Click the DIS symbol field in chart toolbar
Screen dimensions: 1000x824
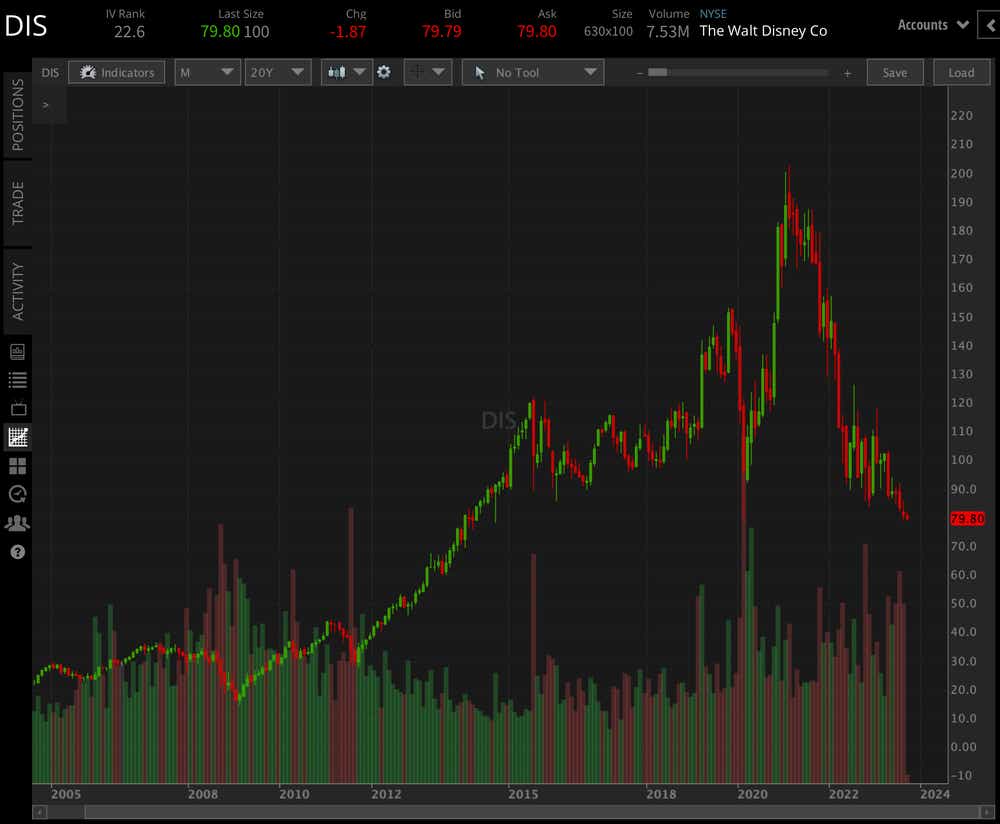(50, 73)
